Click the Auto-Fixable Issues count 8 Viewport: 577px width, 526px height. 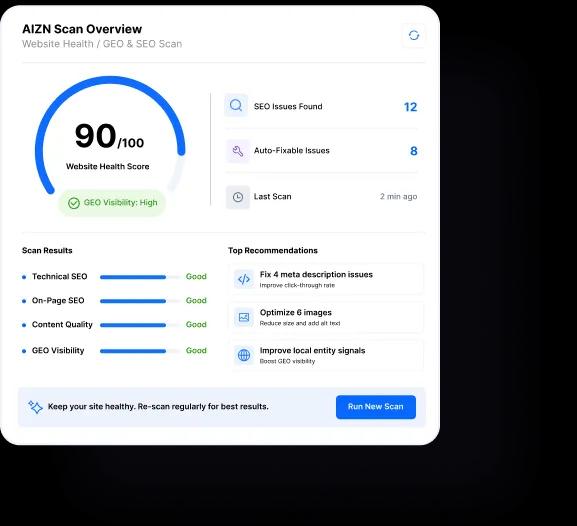coord(414,151)
